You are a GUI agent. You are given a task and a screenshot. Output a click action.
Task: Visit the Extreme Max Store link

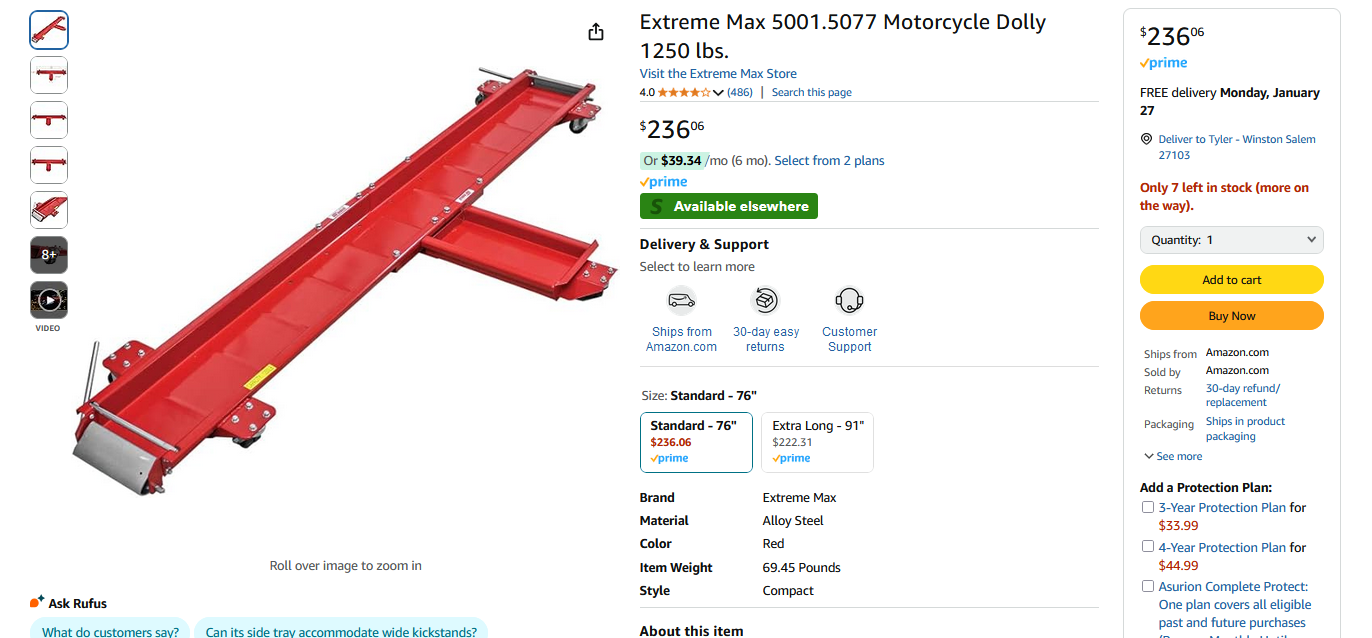(718, 74)
